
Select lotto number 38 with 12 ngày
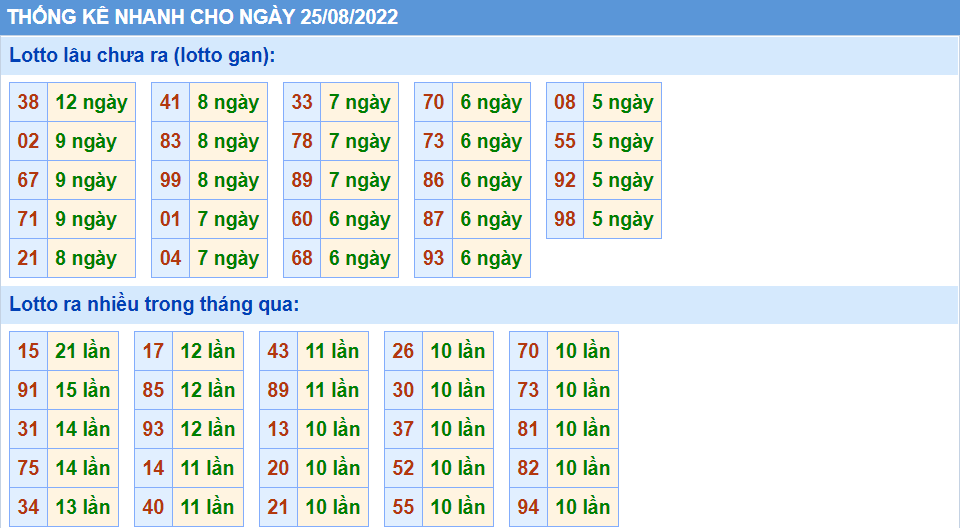(29, 102)
